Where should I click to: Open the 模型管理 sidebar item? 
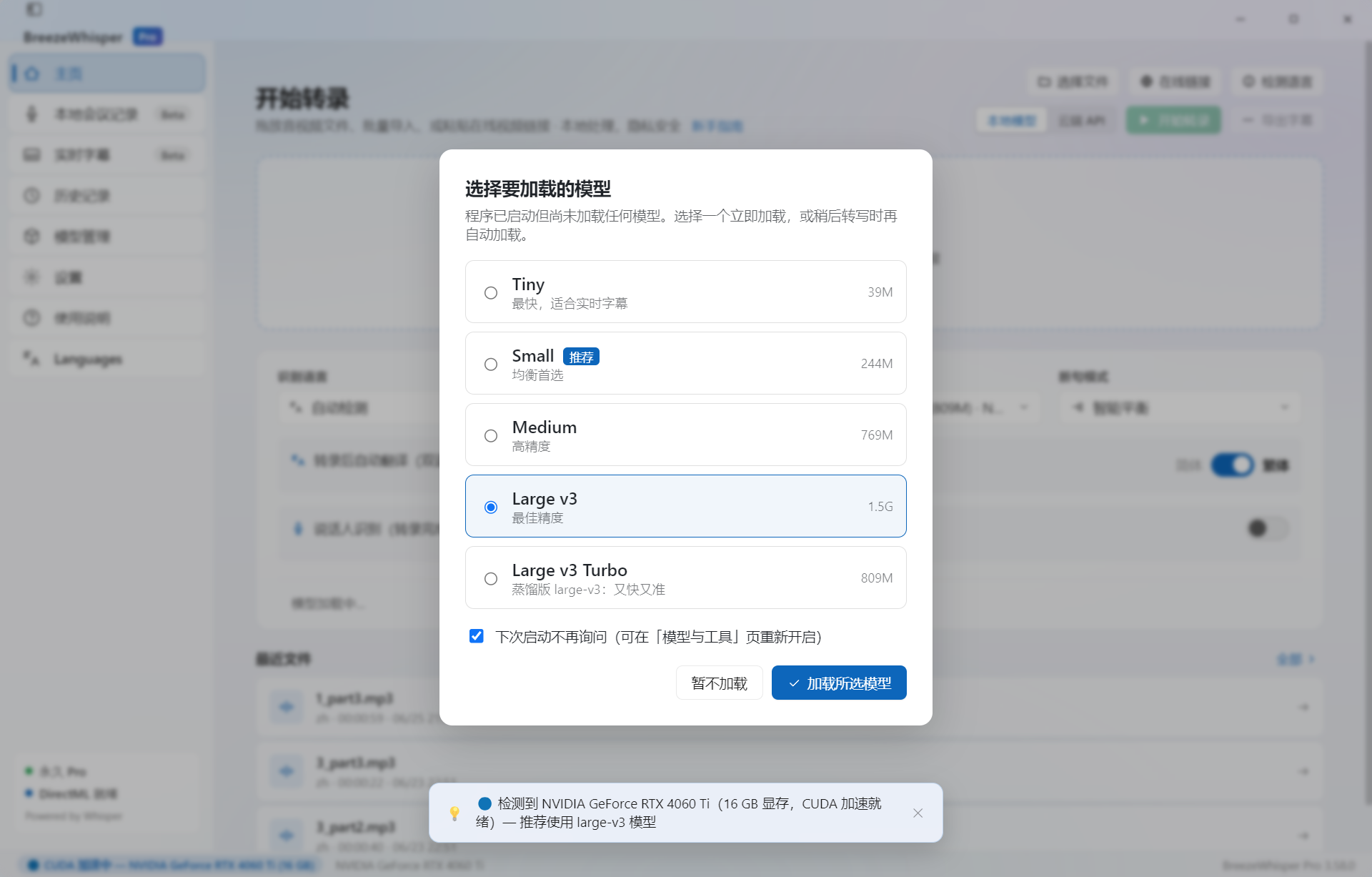click(107, 237)
